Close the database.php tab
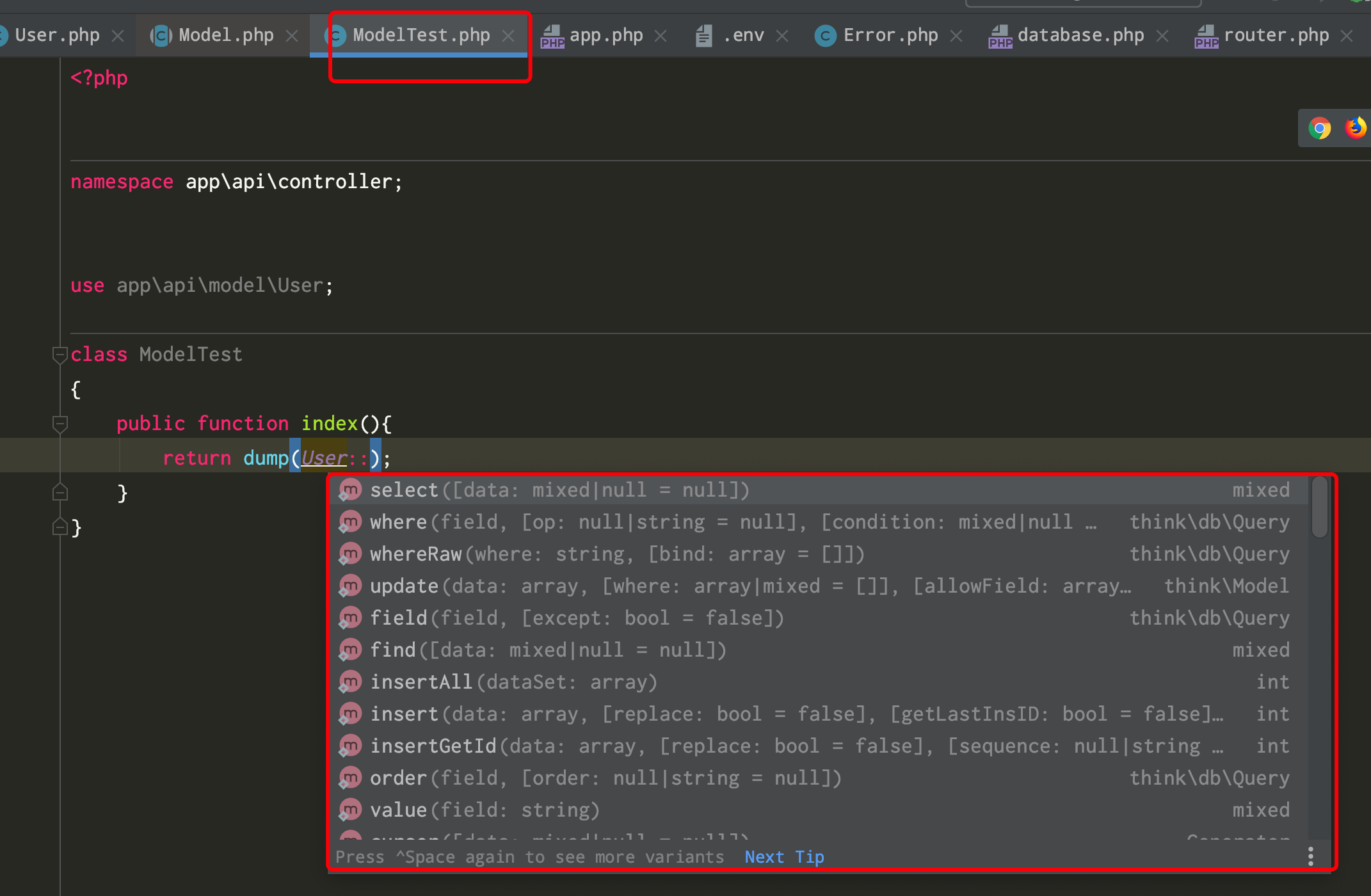Image resolution: width=1371 pixels, height=896 pixels. (1162, 36)
